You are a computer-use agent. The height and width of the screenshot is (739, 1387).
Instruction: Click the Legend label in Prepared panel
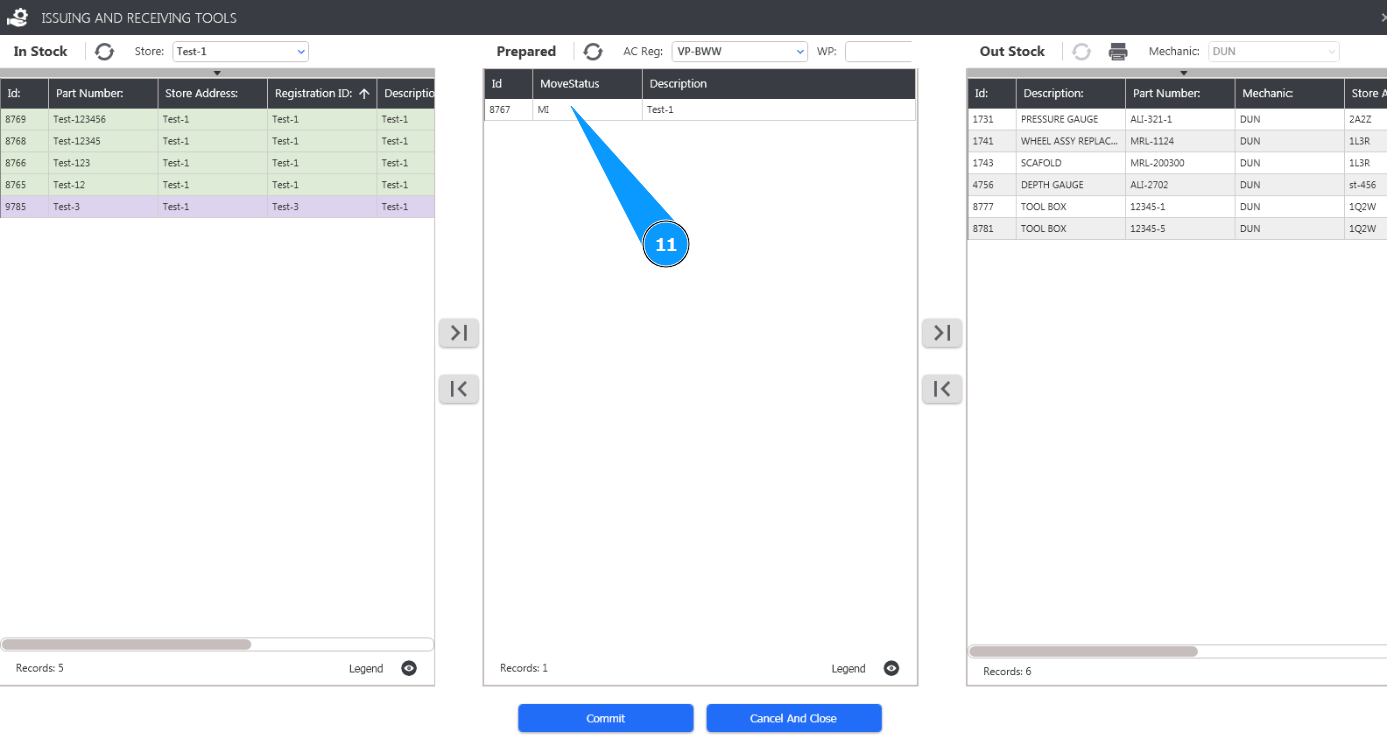click(849, 669)
